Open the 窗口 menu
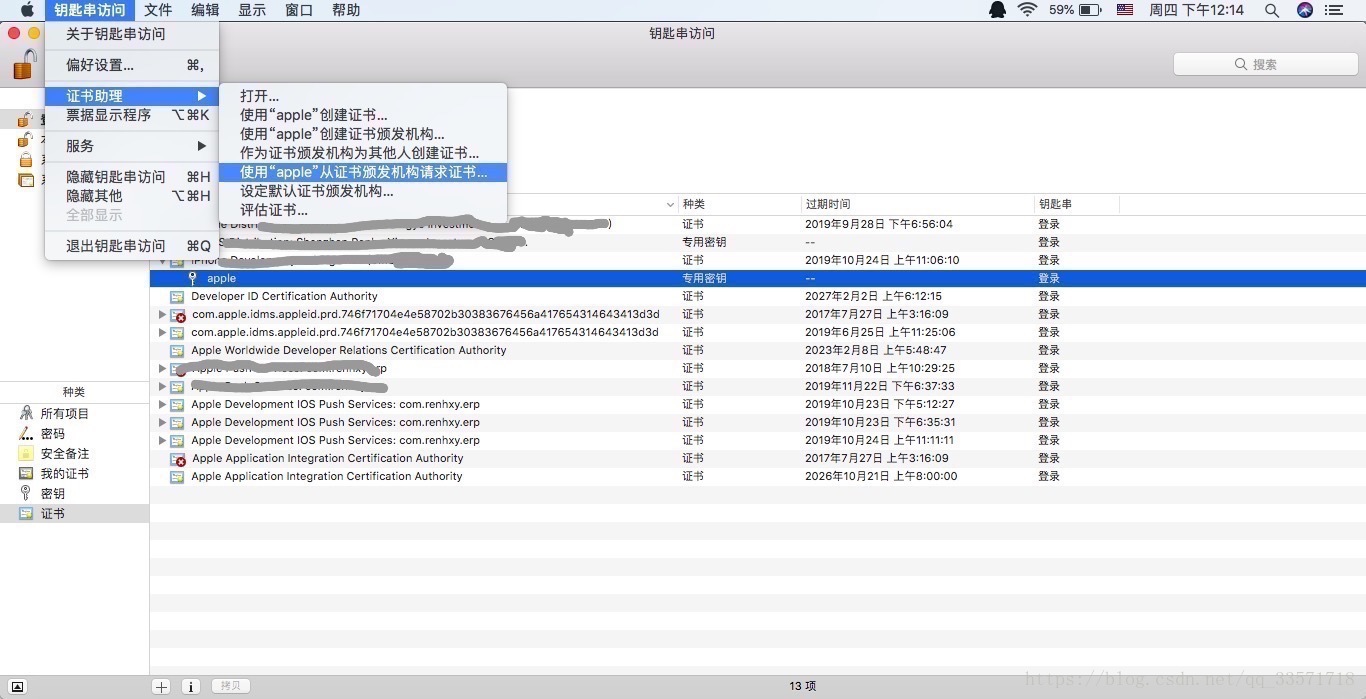1366x699 pixels. [299, 10]
